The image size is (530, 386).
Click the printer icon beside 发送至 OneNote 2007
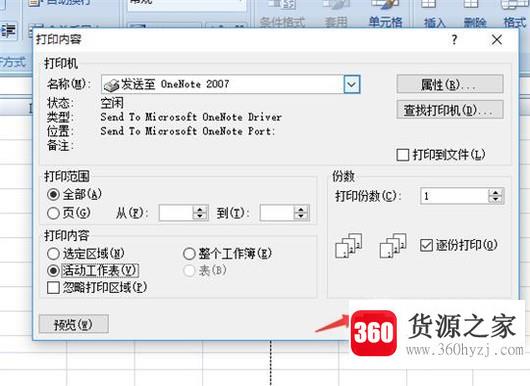pyautogui.click(x=111, y=85)
